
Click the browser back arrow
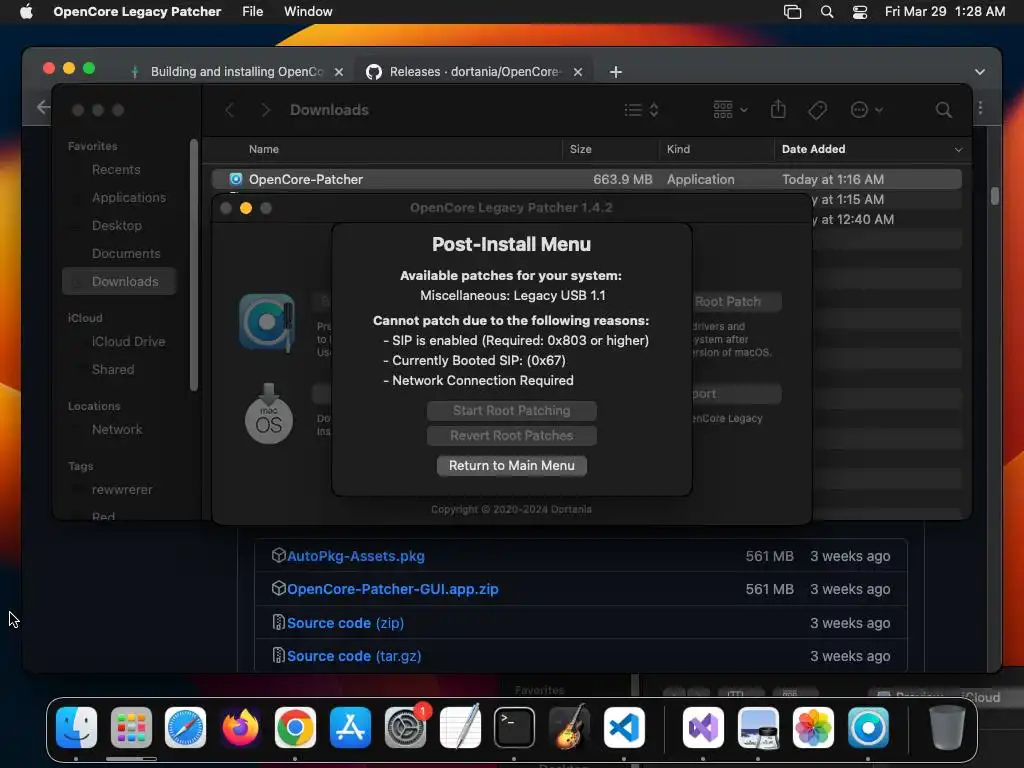click(x=43, y=107)
